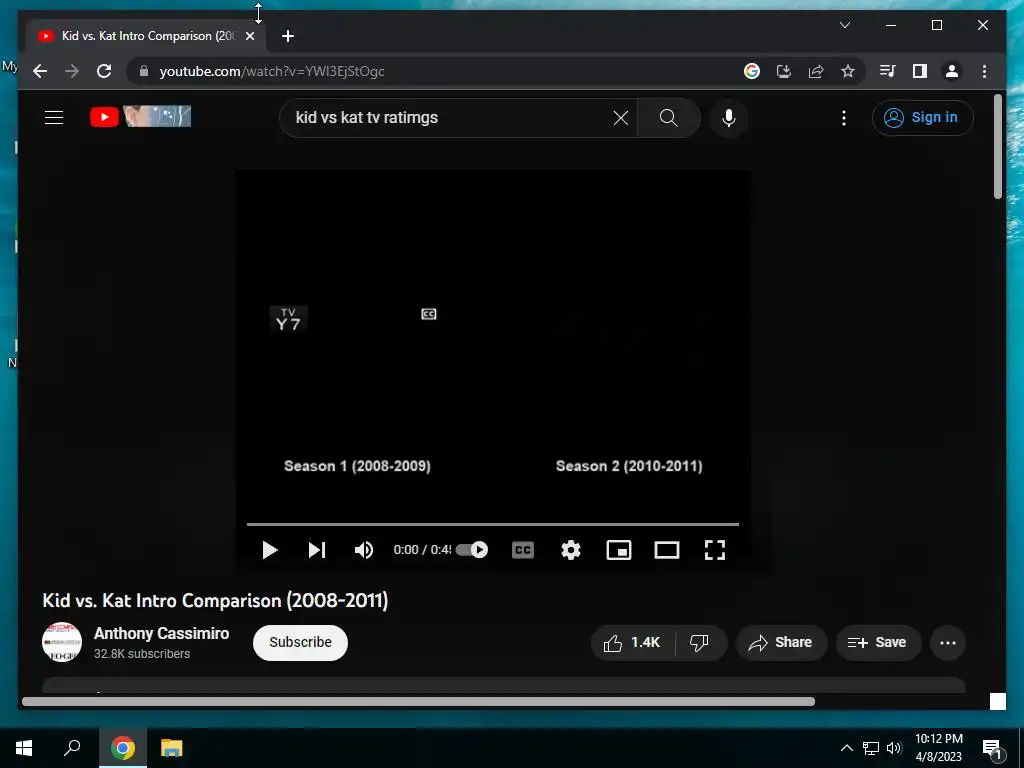Install app via address bar icon
The height and width of the screenshot is (768, 1024).
[784, 71]
